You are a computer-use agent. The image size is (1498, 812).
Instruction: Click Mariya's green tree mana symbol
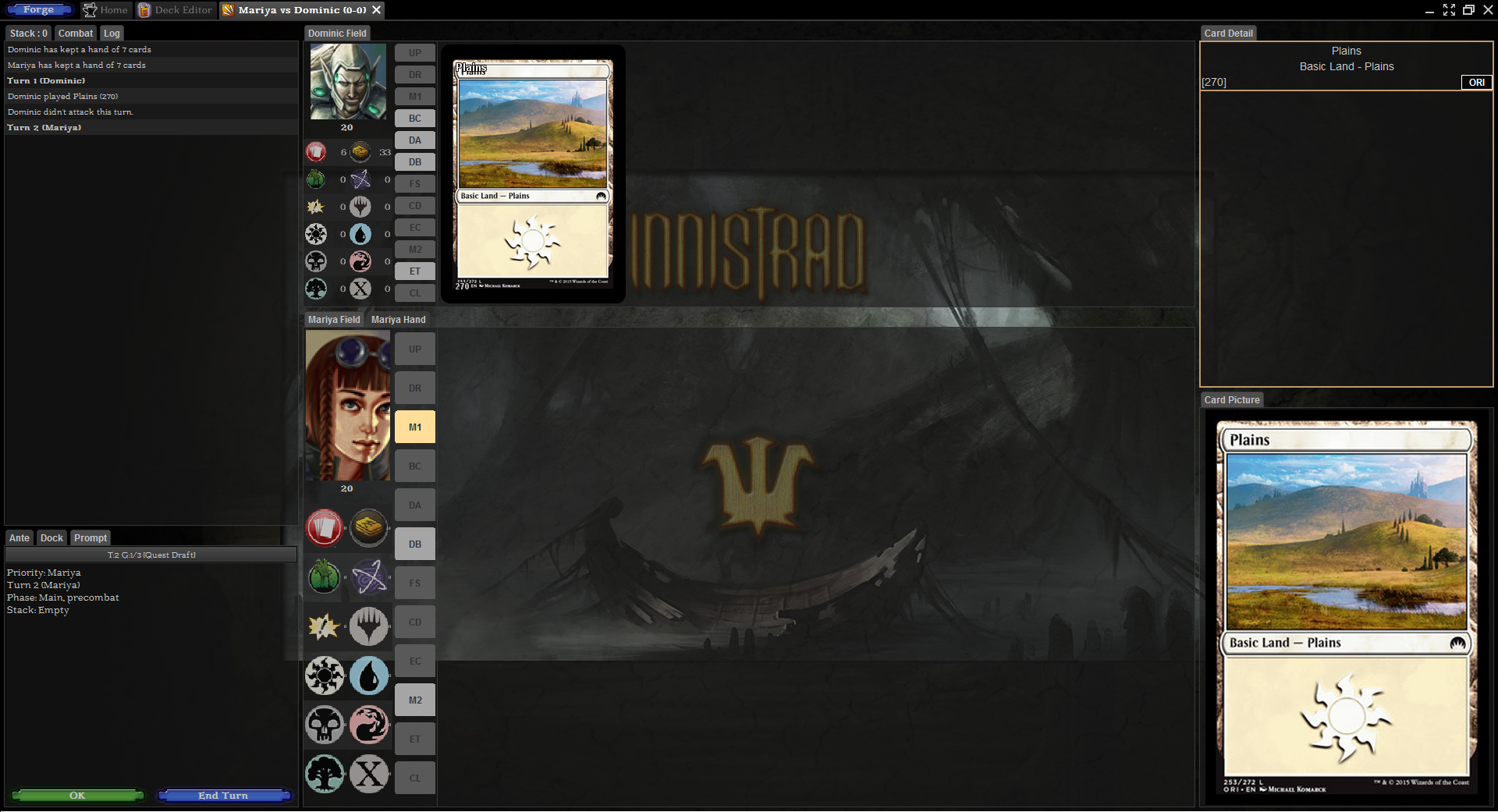(x=324, y=774)
